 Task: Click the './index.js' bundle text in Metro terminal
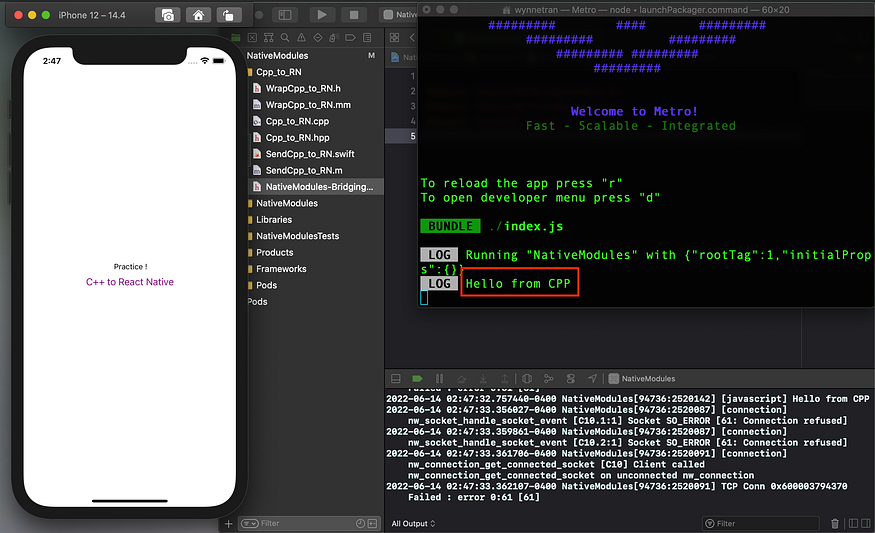coord(526,226)
